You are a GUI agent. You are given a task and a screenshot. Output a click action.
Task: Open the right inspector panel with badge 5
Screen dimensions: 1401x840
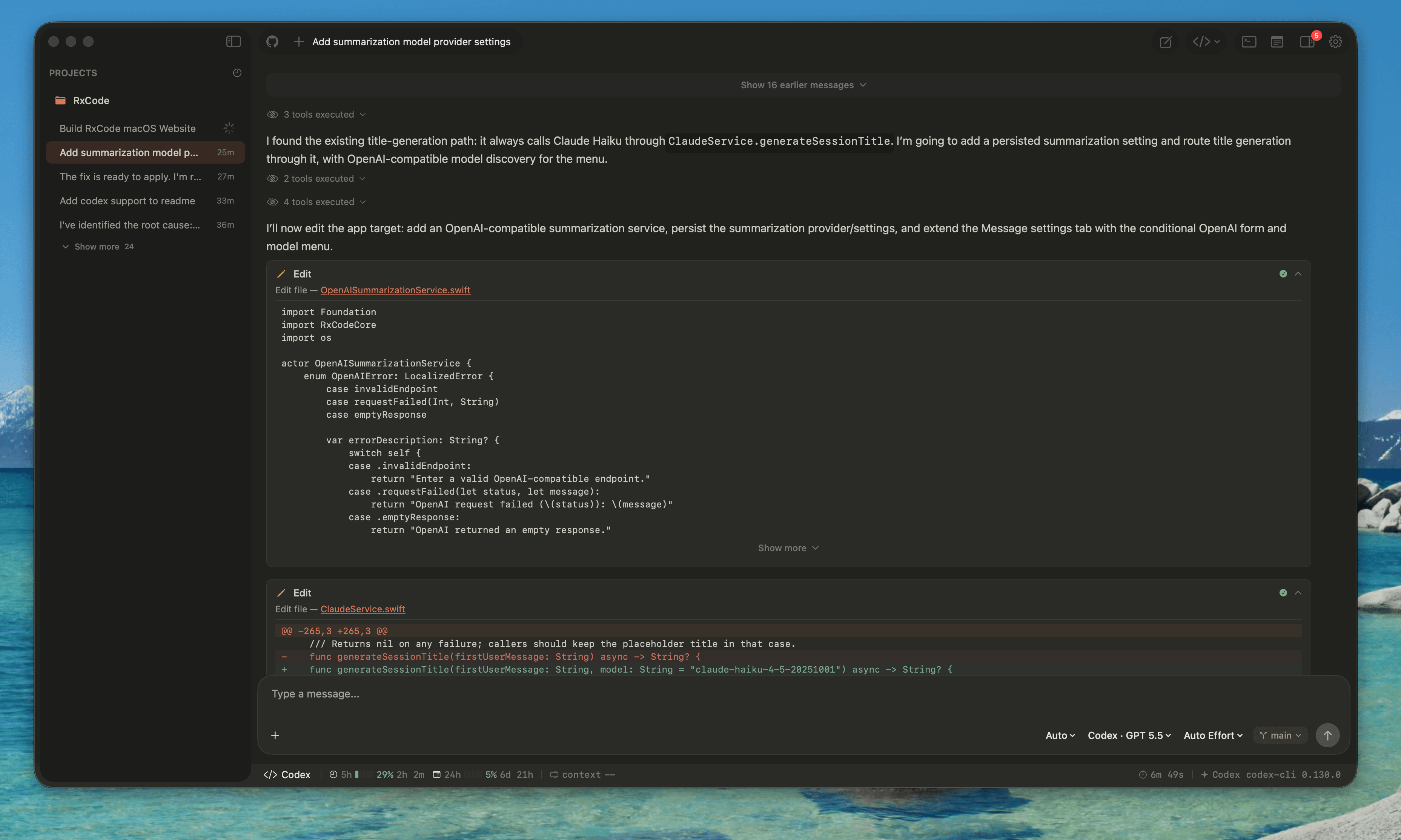coord(1307,41)
